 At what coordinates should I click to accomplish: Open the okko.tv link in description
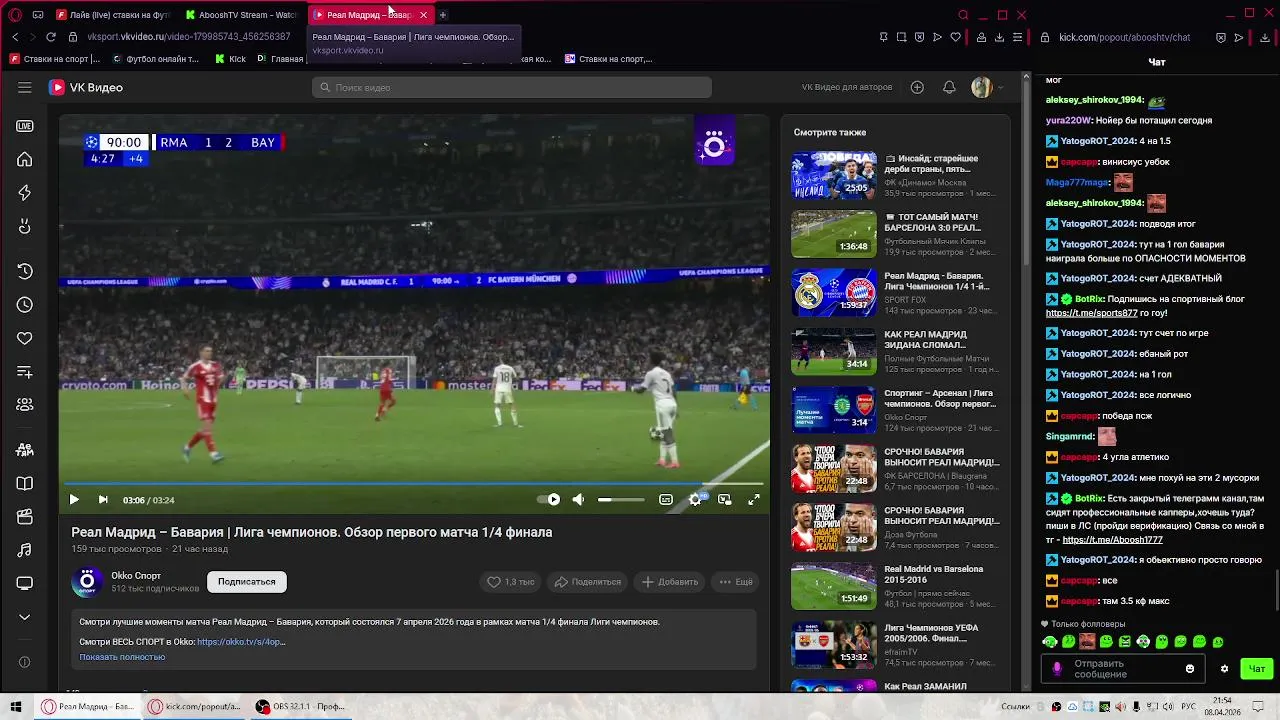coord(241,642)
